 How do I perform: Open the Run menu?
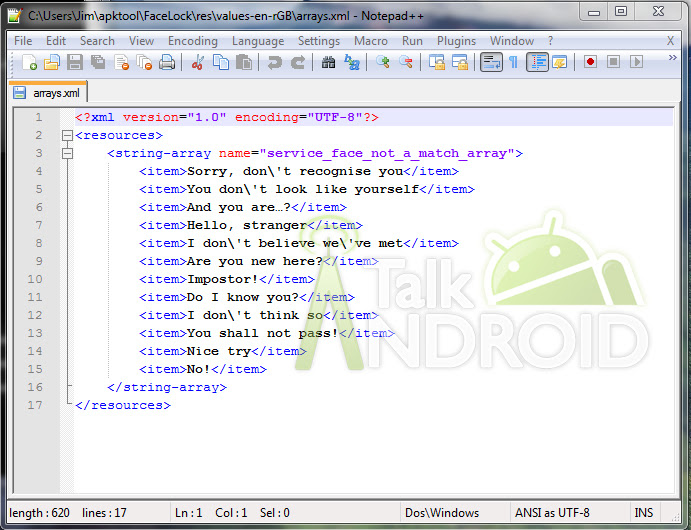pos(412,41)
